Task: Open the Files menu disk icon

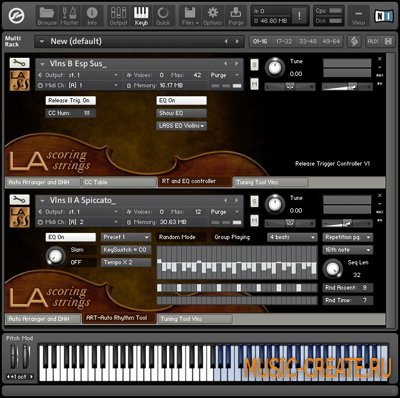Action: (x=190, y=16)
